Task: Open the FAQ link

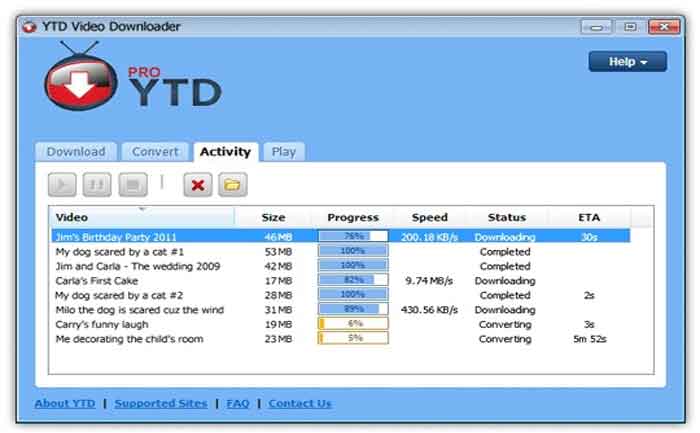Action: tap(238, 404)
